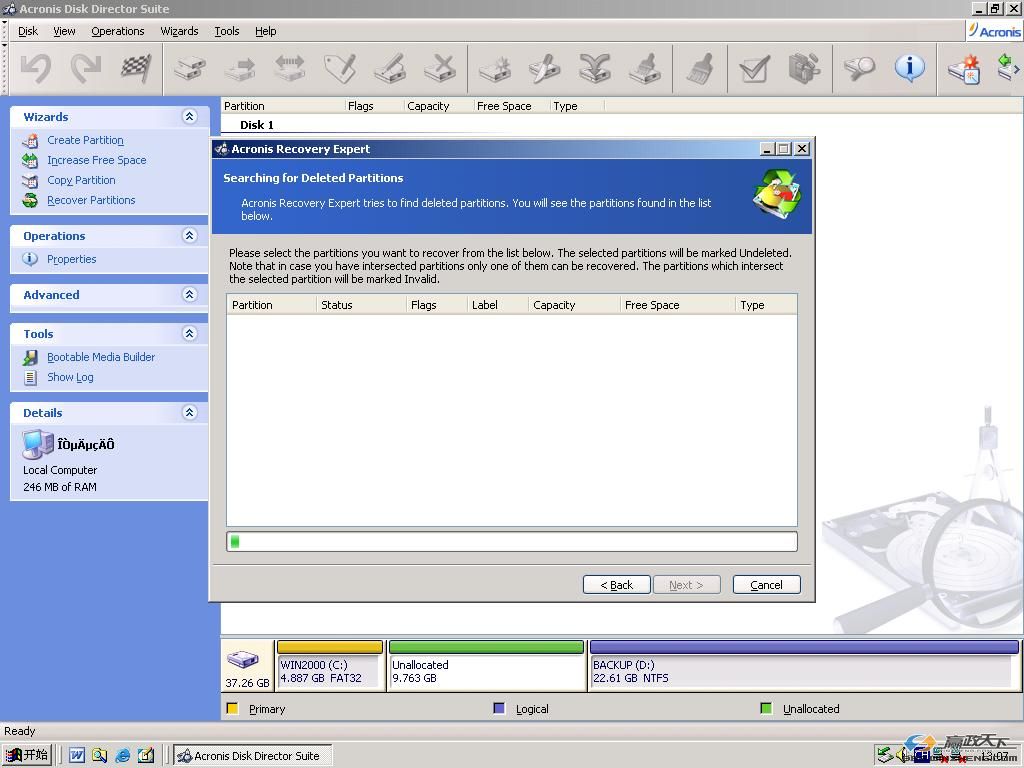Screen dimensions: 1024x768
Task: Select the BACKUP (D:) partition block
Action: point(804,665)
